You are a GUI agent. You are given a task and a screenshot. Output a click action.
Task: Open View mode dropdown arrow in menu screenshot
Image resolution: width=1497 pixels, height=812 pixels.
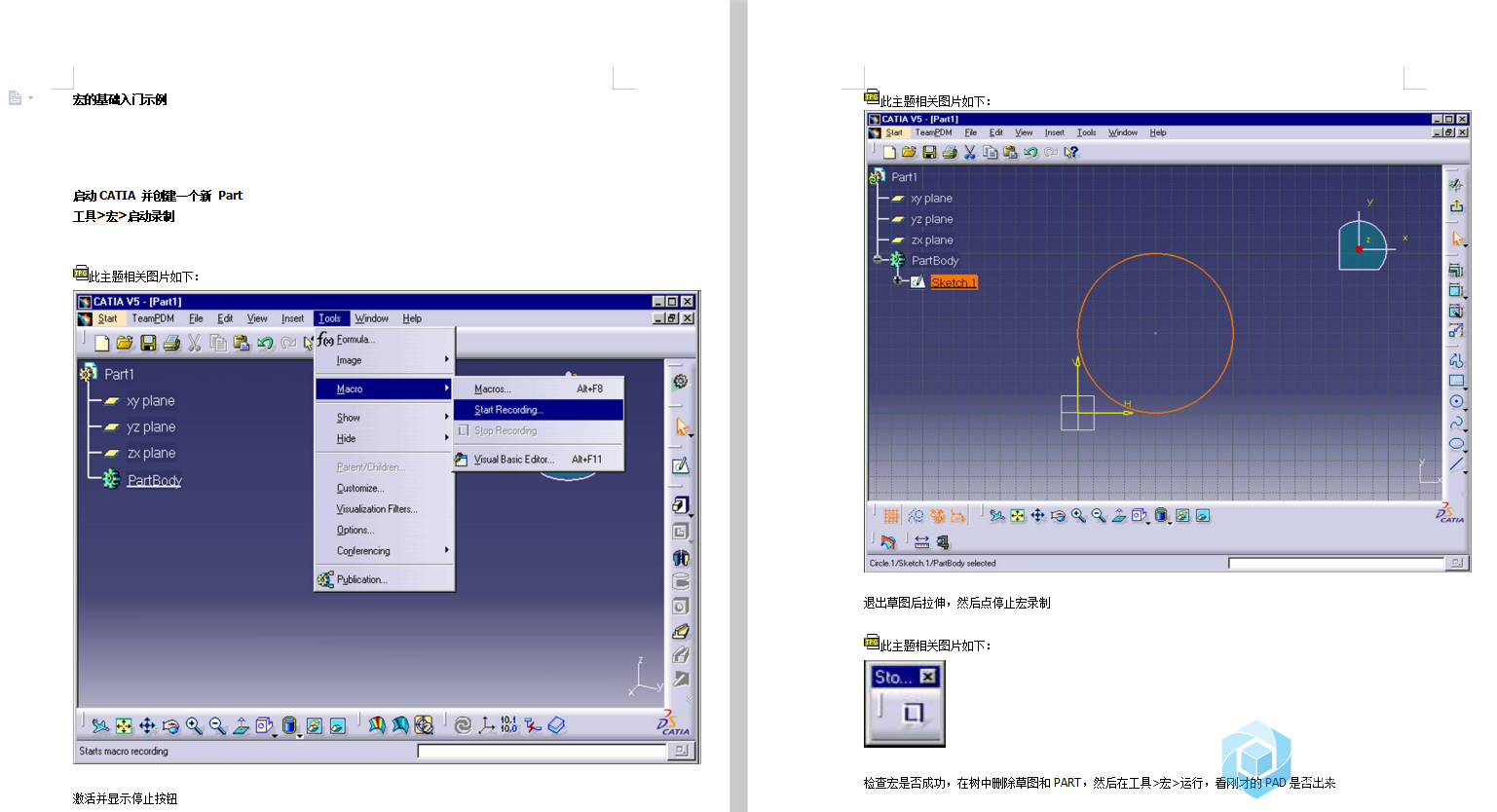299,735
